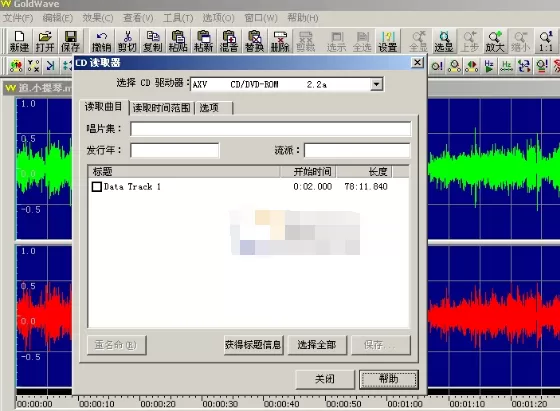Viewport: 560px width, 411px height.
Task: Open the 查看(V) menu
Action: click(x=138, y=18)
